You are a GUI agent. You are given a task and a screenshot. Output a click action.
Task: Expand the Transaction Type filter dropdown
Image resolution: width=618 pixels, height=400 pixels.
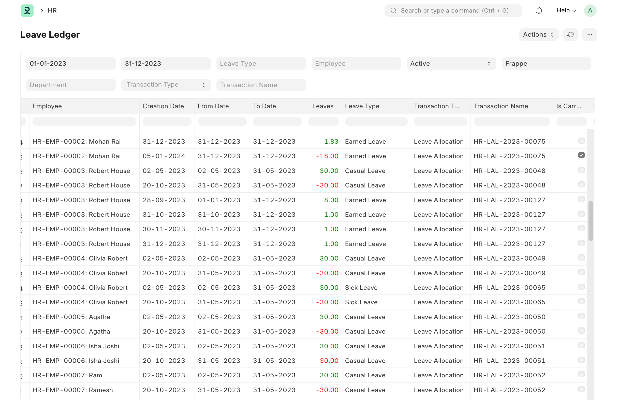(x=164, y=85)
